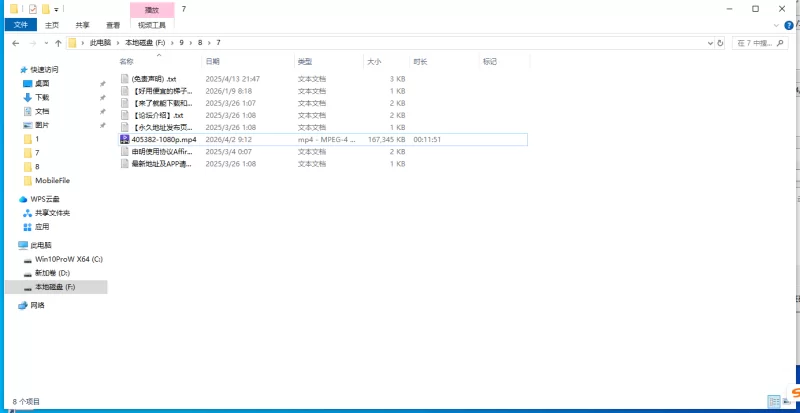Select Win10ProW X64 (C:) drive in sidebar
This screenshot has width=800, height=413.
pyautogui.click(x=68, y=258)
